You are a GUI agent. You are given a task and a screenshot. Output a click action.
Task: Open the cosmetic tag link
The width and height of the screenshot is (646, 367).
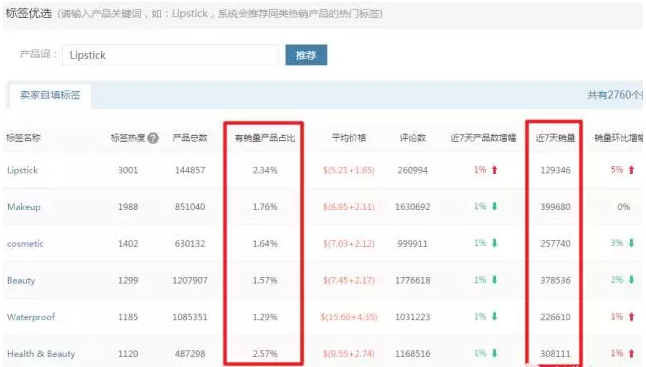(25, 243)
